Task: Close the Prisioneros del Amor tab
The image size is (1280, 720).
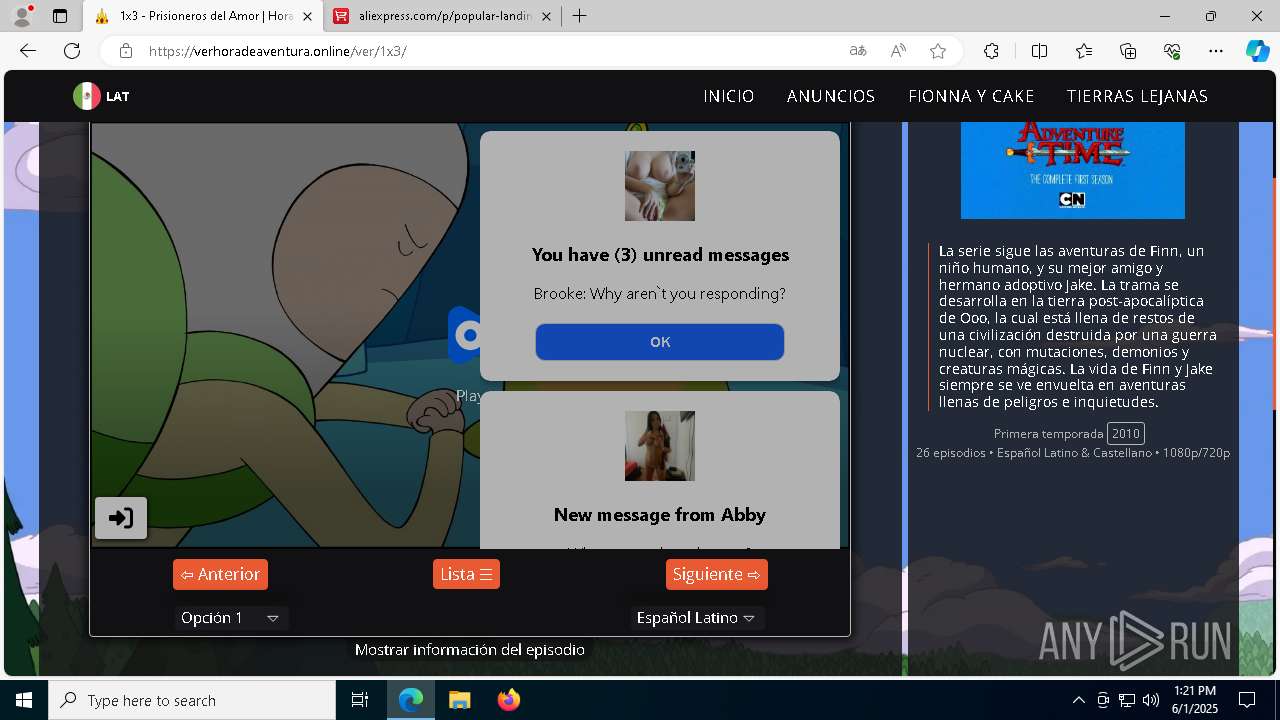Action: [x=307, y=16]
